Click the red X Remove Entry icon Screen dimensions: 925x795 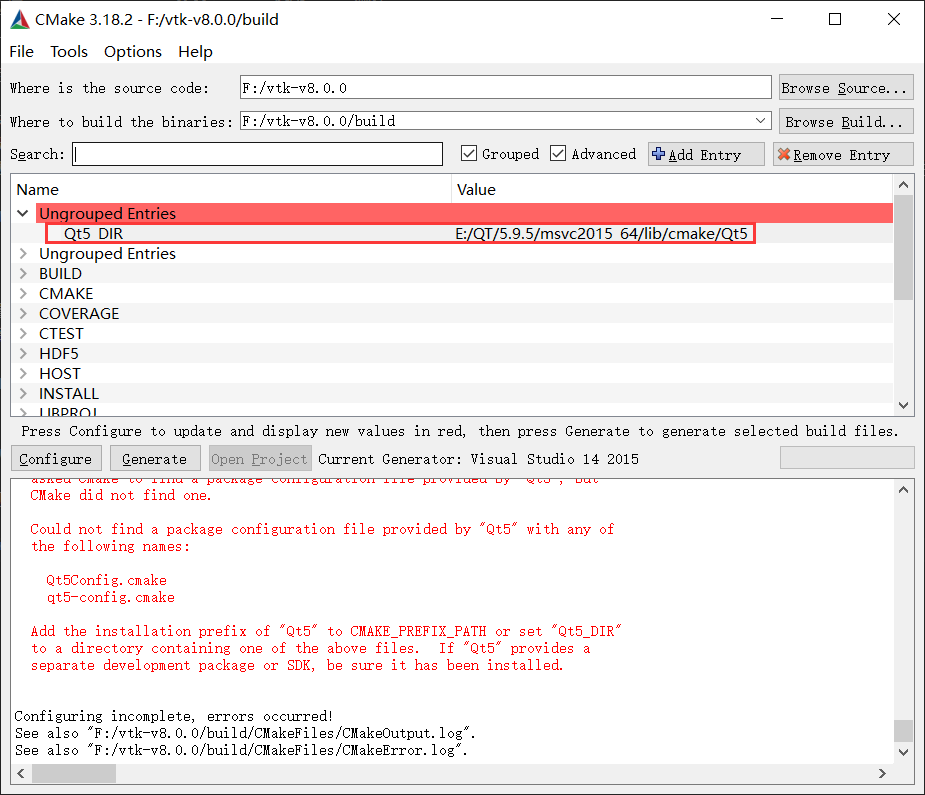pyautogui.click(x=783, y=154)
